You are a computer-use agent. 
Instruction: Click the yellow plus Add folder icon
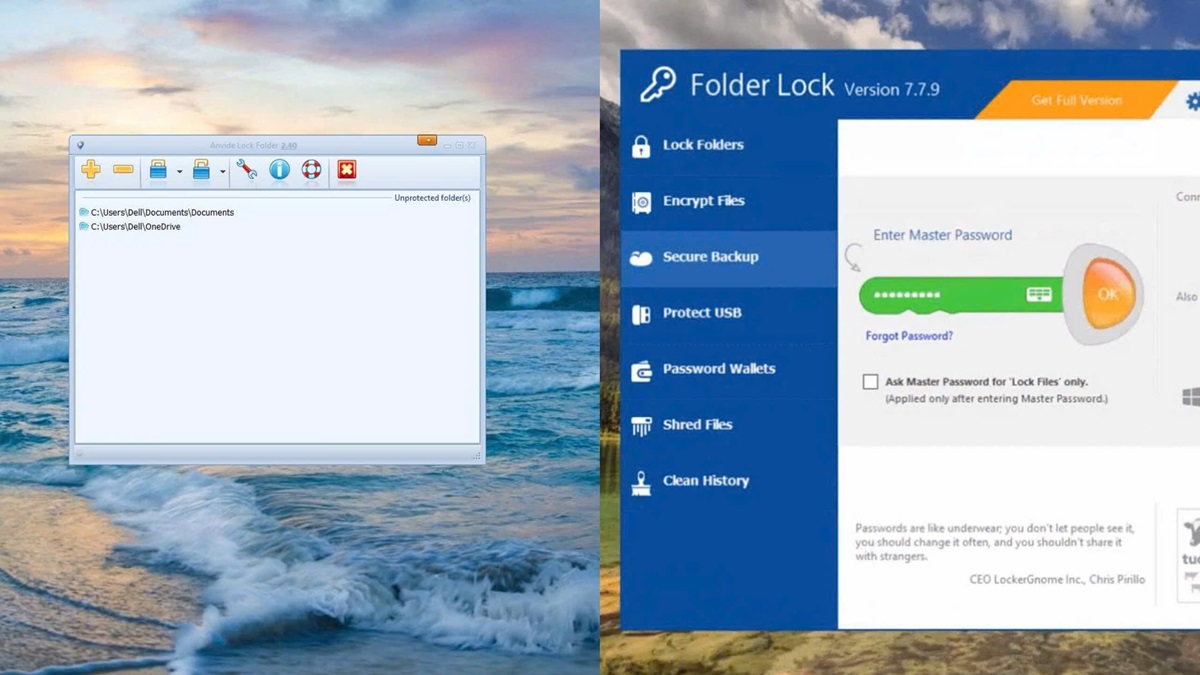pyautogui.click(x=91, y=170)
